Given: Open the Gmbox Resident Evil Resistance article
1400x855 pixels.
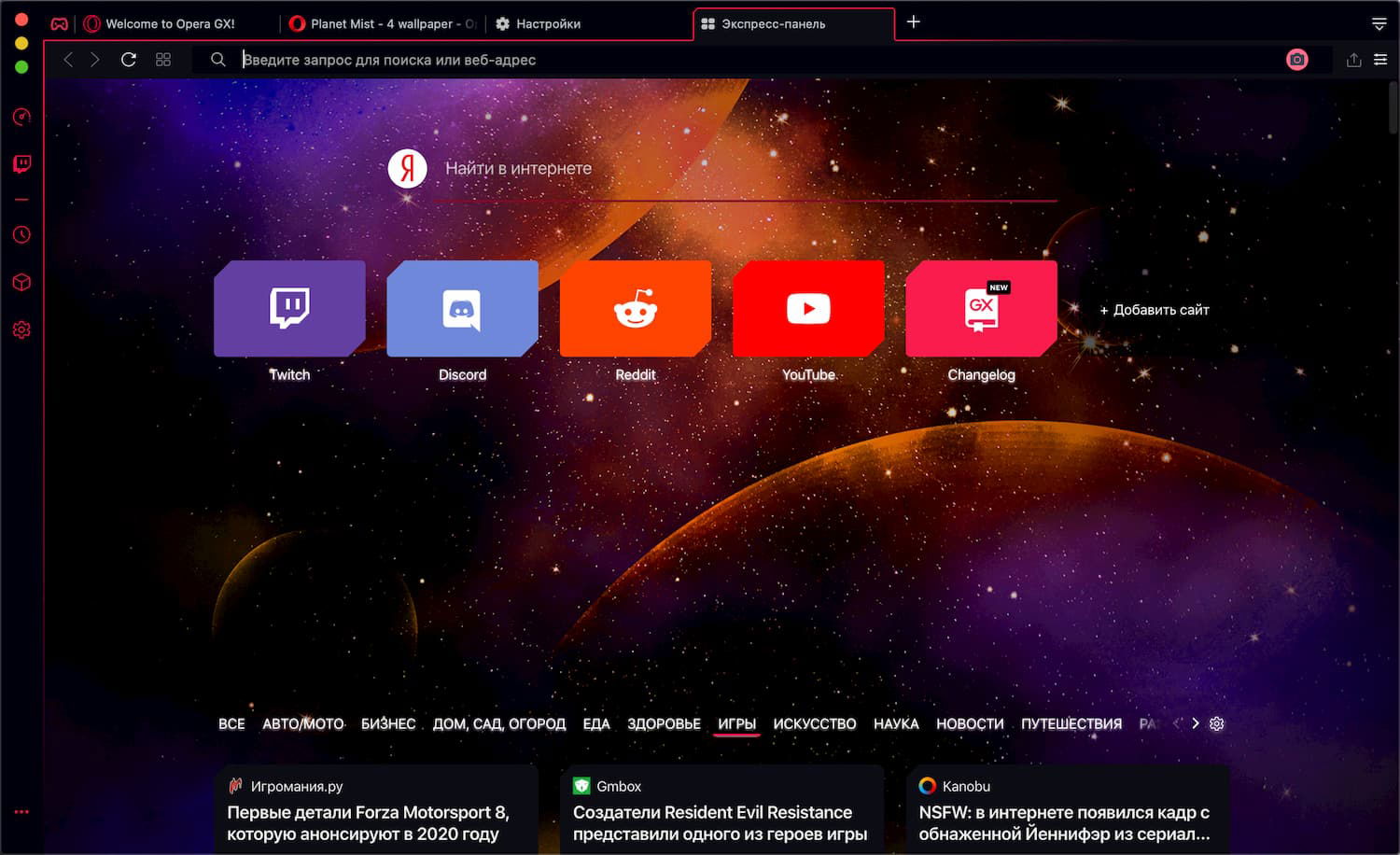Looking at the screenshot, I should (722, 812).
